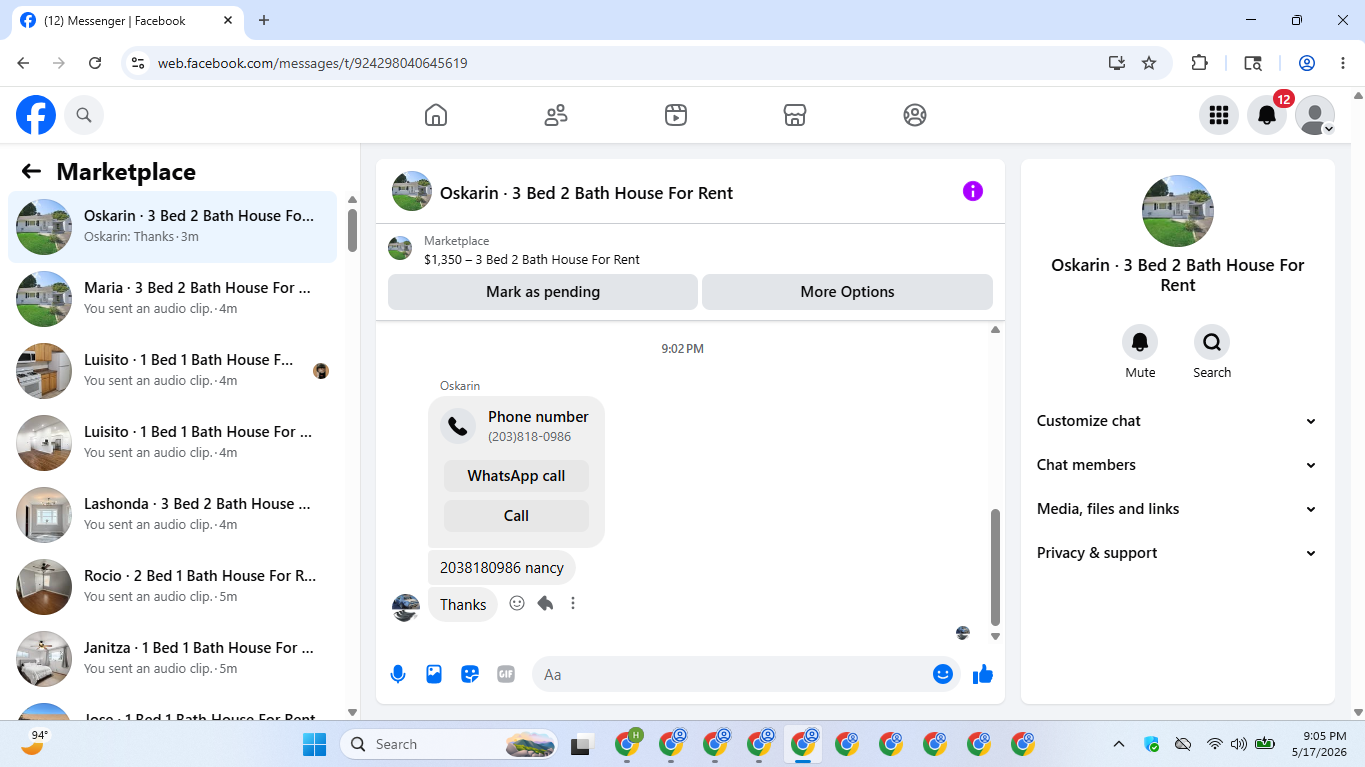Expand the Customize chat section
This screenshot has height=767, width=1365.
1177,421
